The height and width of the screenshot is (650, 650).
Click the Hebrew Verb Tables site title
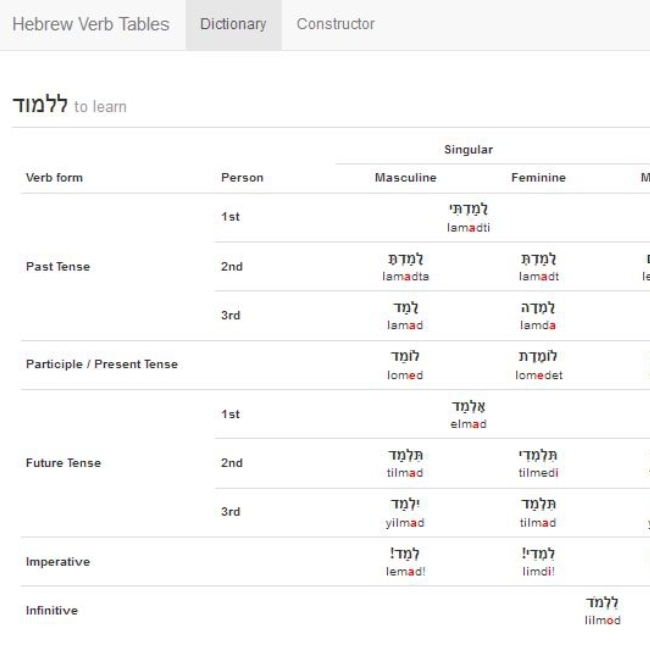(91, 24)
